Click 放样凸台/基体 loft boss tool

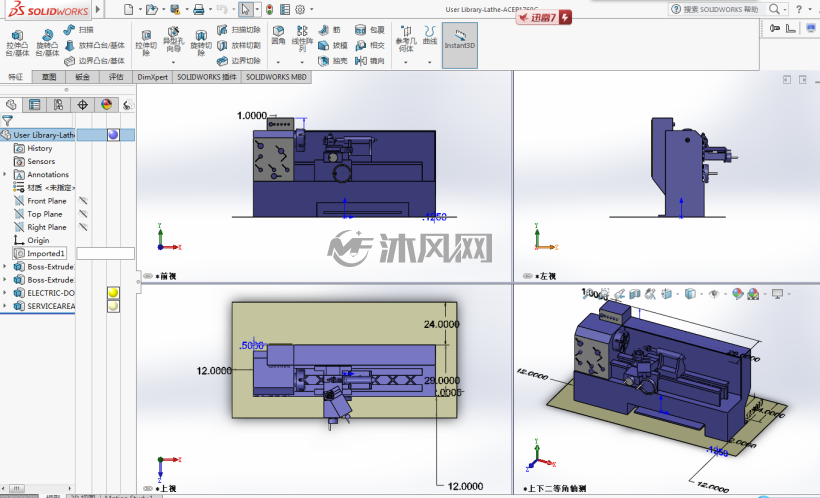pos(95,46)
